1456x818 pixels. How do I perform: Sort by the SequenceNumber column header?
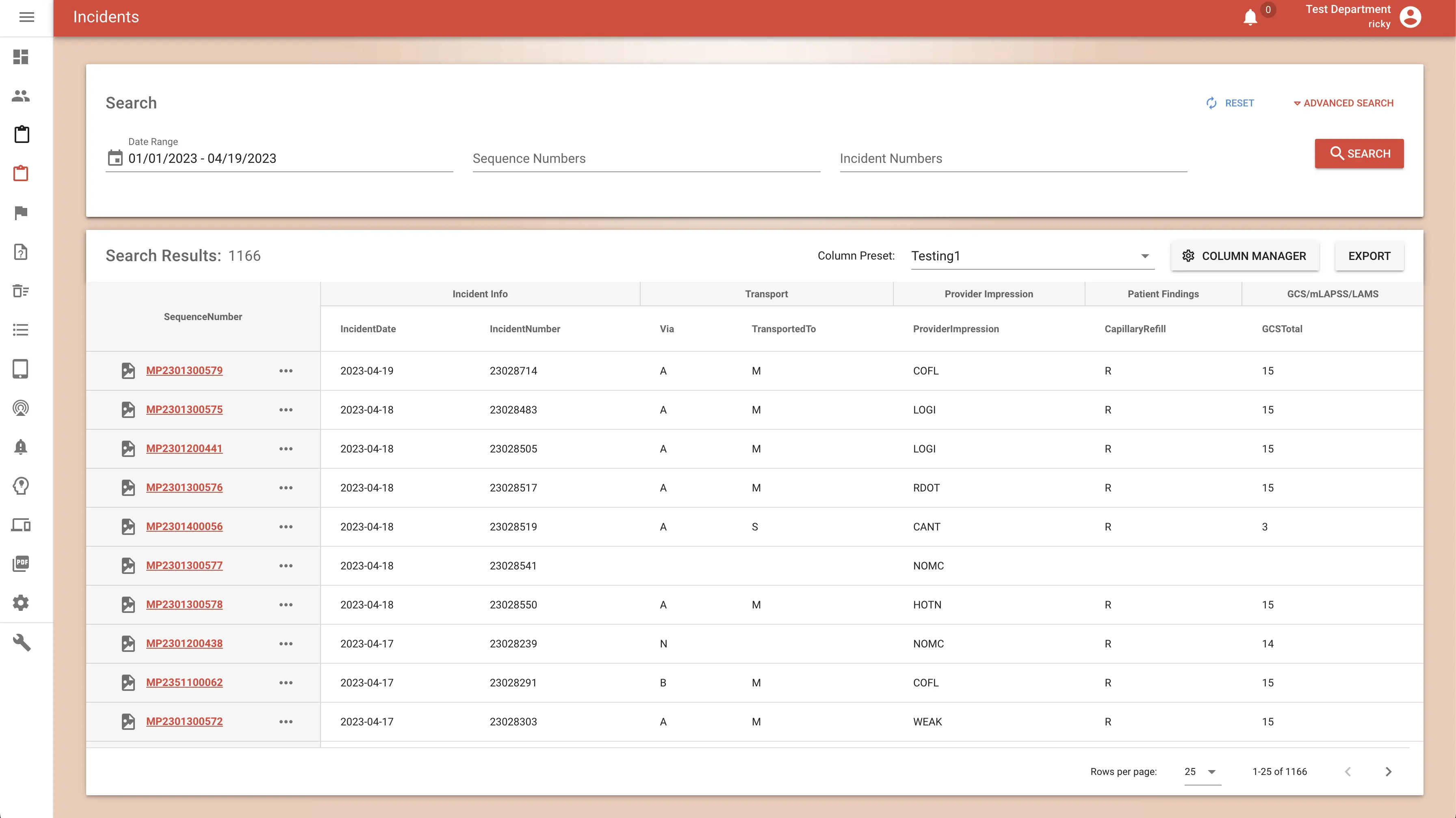[x=203, y=317]
